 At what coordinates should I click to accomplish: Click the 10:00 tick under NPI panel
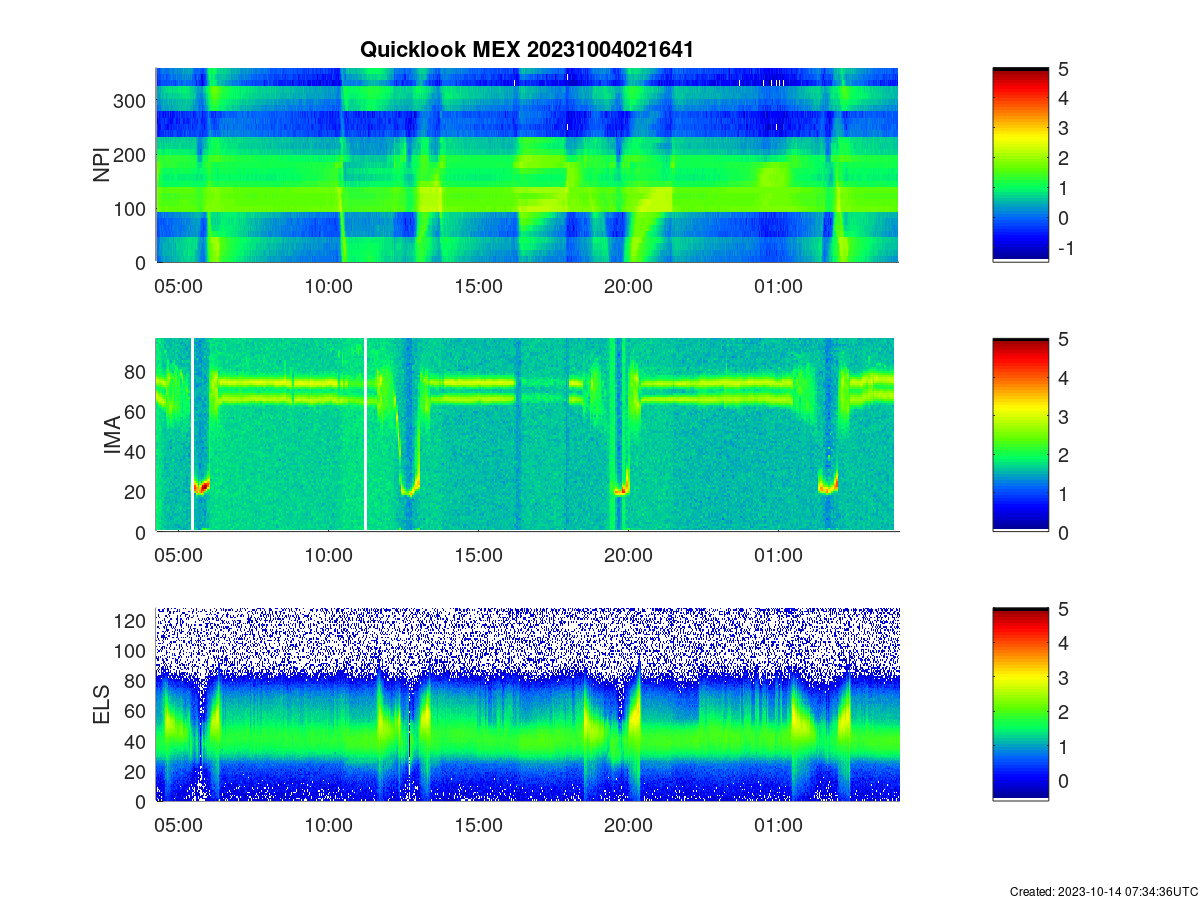[x=328, y=286]
